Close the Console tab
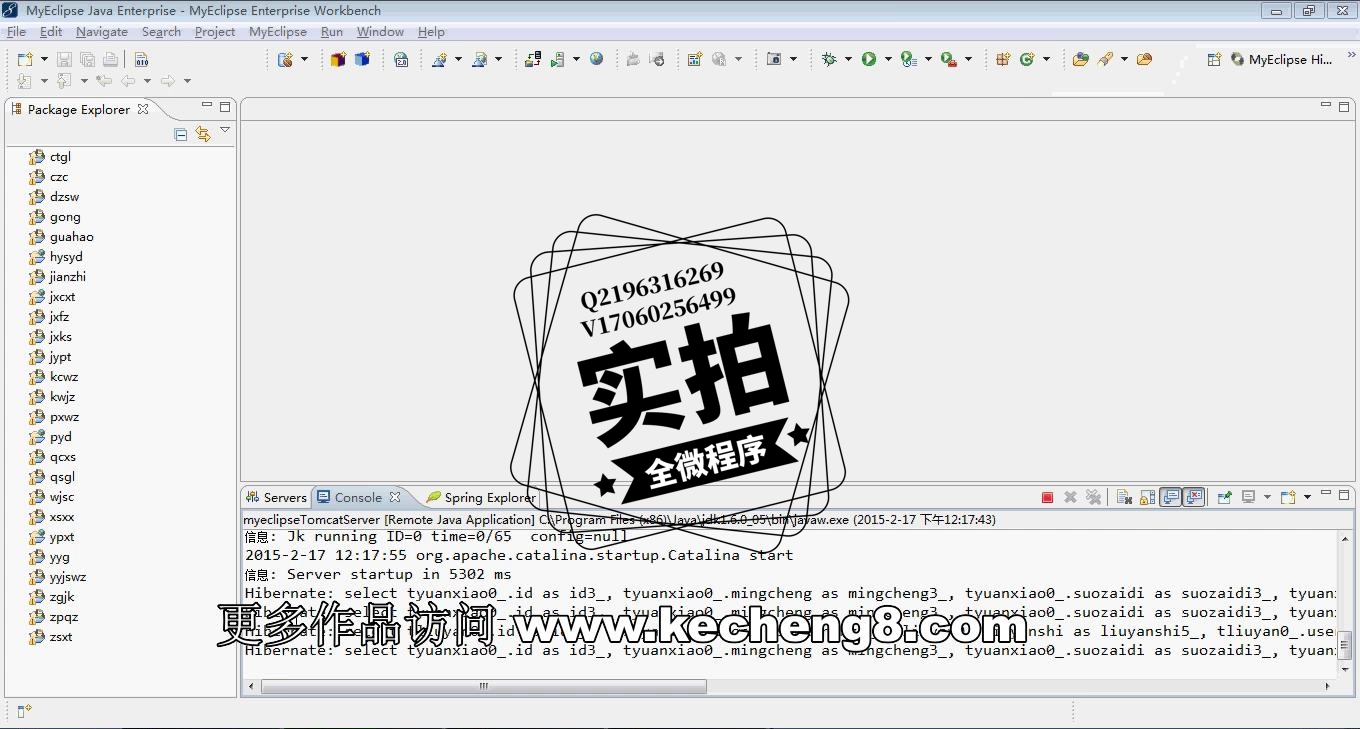 point(395,497)
